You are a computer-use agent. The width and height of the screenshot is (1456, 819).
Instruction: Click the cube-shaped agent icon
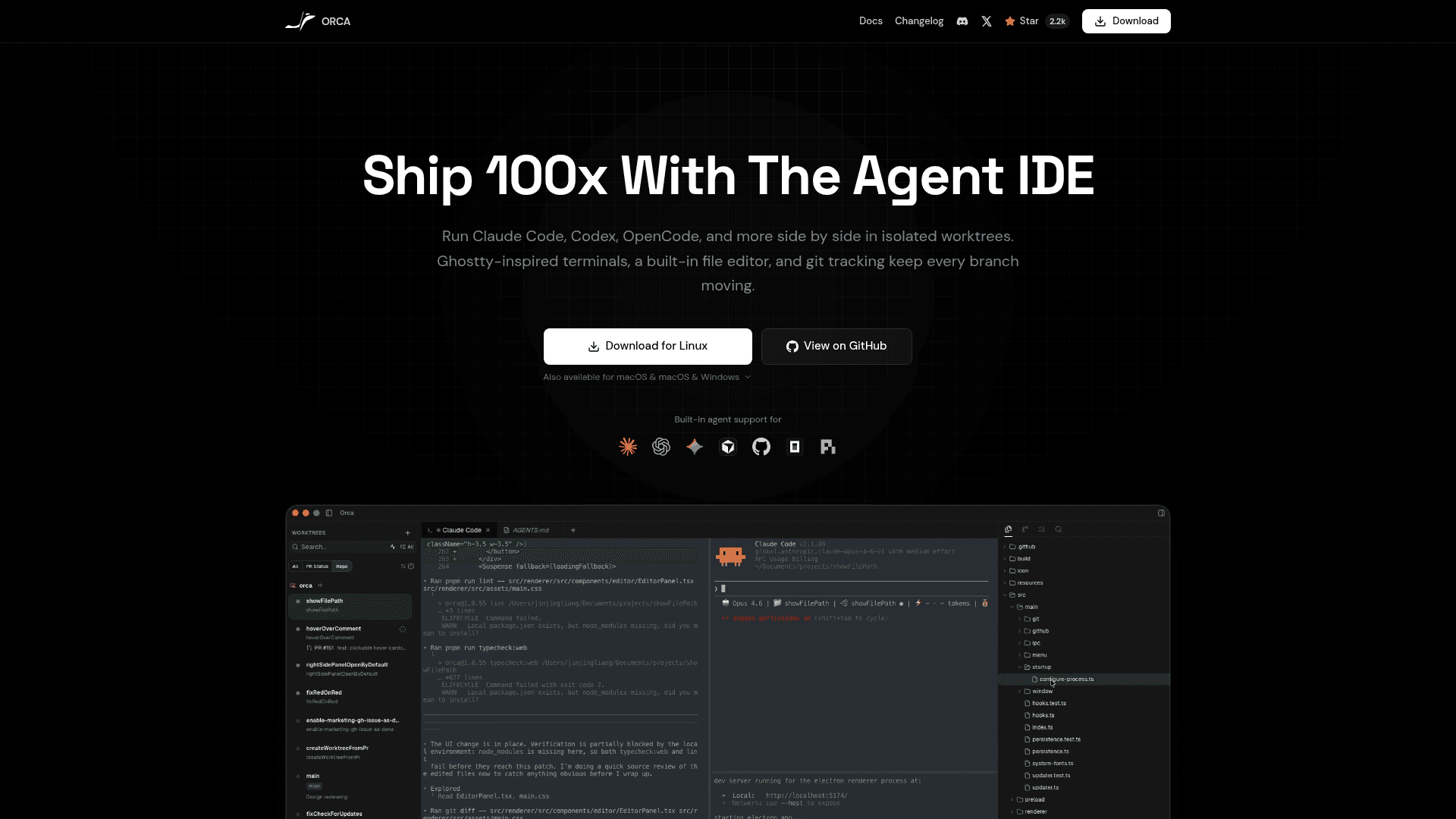728,447
